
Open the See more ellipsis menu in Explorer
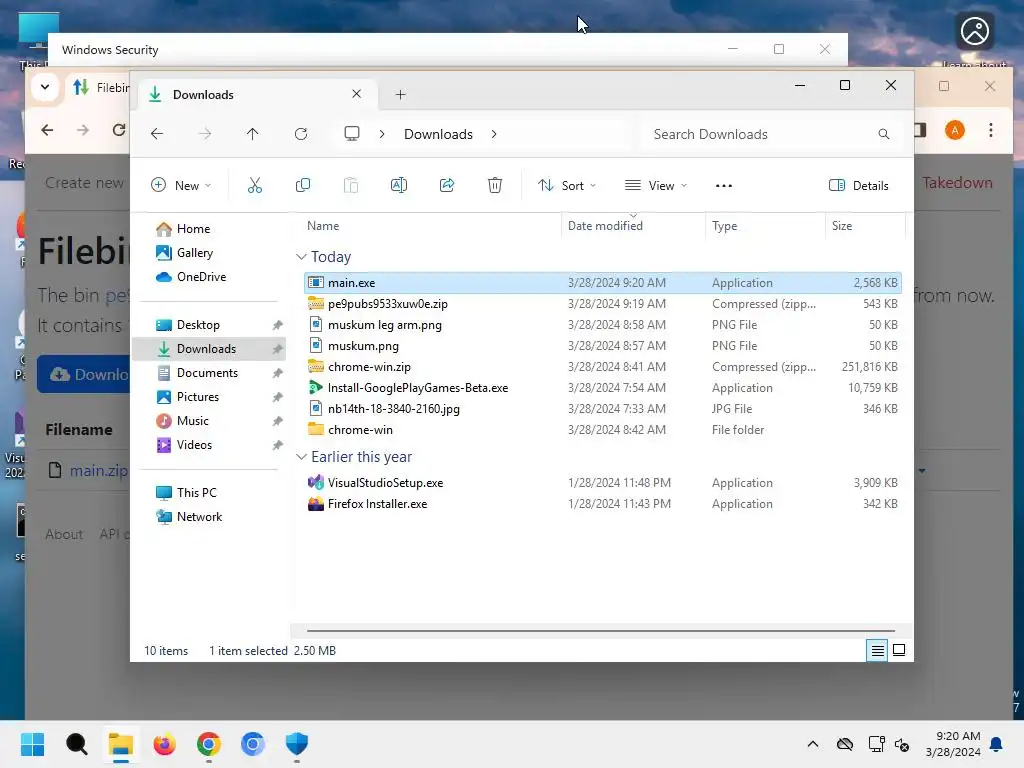tap(724, 185)
